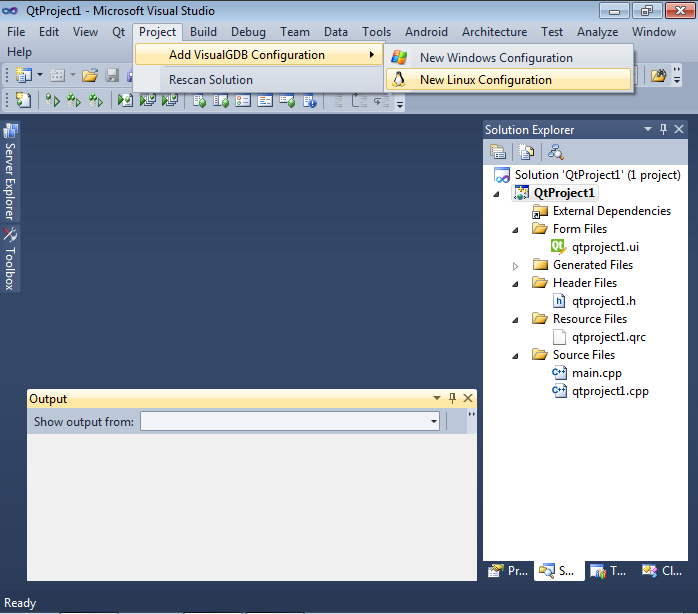Image resolution: width=698 pixels, height=614 pixels.
Task: Click the Show All Files icon in Solution Explorer
Action: [x=526, y=152]
